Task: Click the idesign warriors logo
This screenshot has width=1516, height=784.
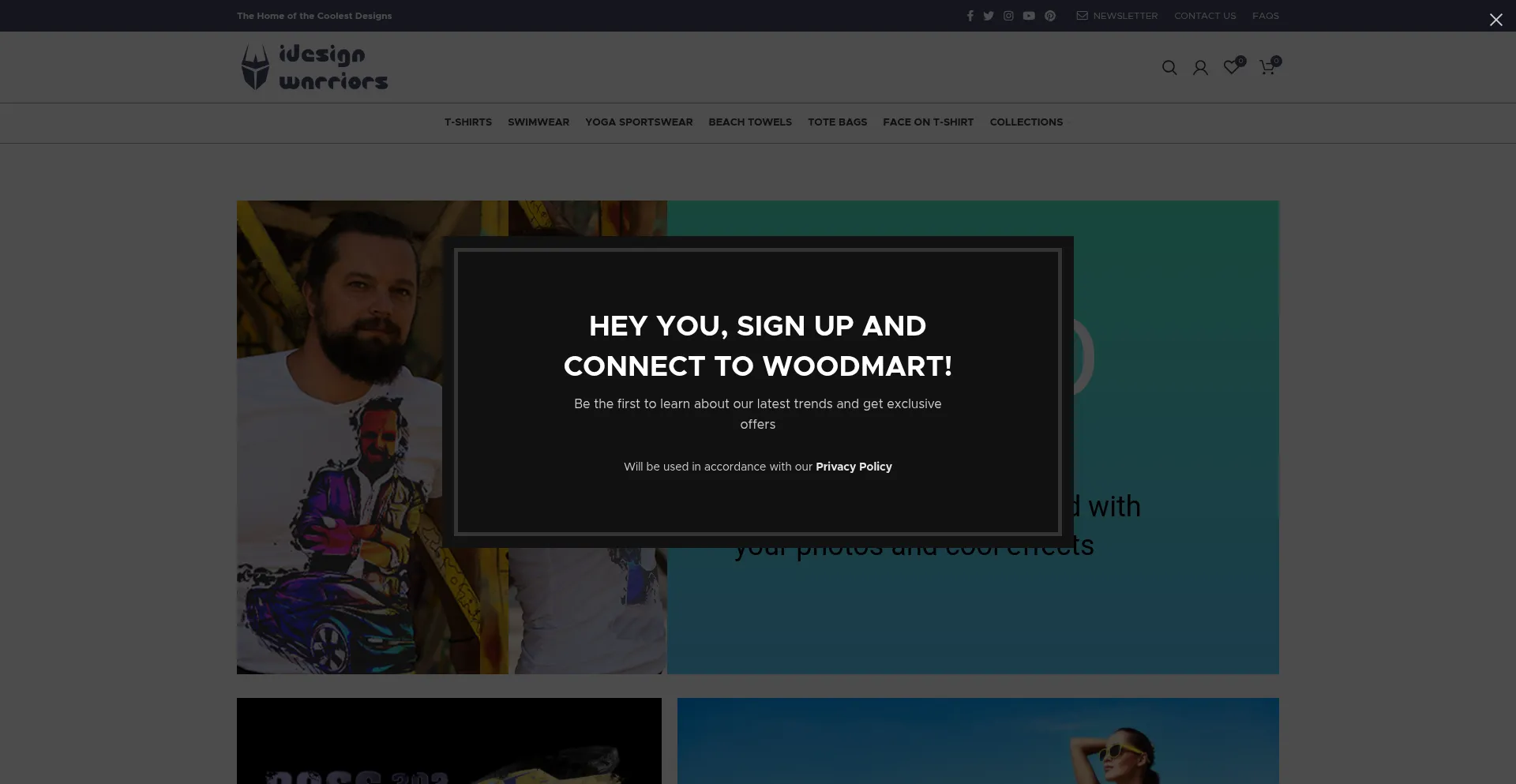Action: pos(314,67)
